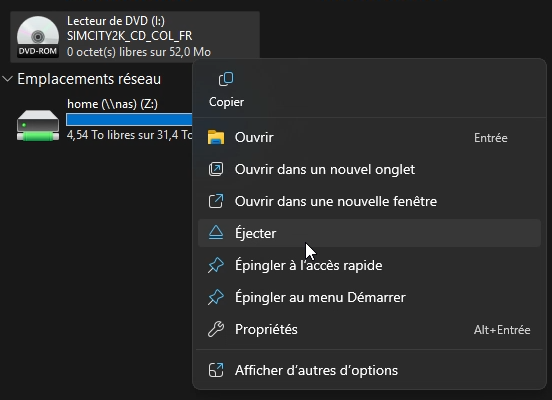Click the new window icon beside Ouvrir dans une nouvelle fenêtre
Viewport: 552px width, 400px height.
point(216,201)
